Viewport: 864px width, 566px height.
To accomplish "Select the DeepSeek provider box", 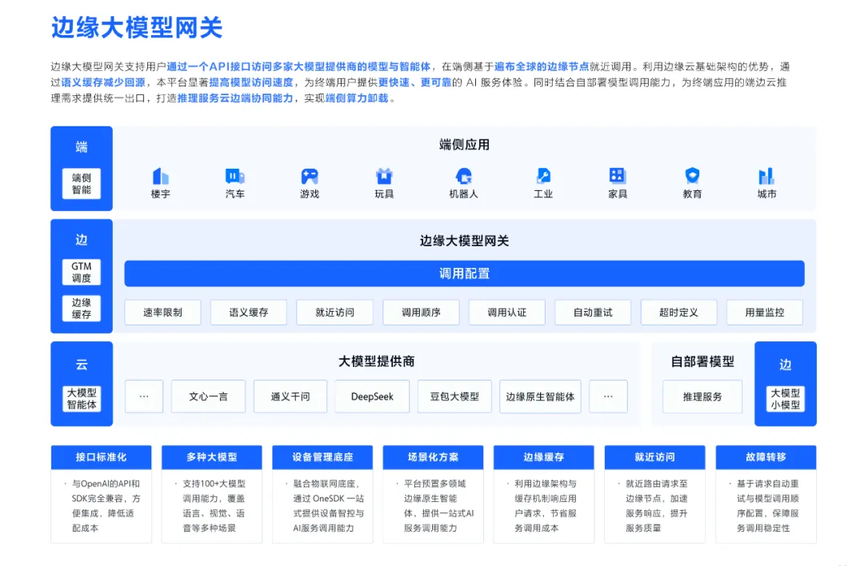I will point(372,396).
